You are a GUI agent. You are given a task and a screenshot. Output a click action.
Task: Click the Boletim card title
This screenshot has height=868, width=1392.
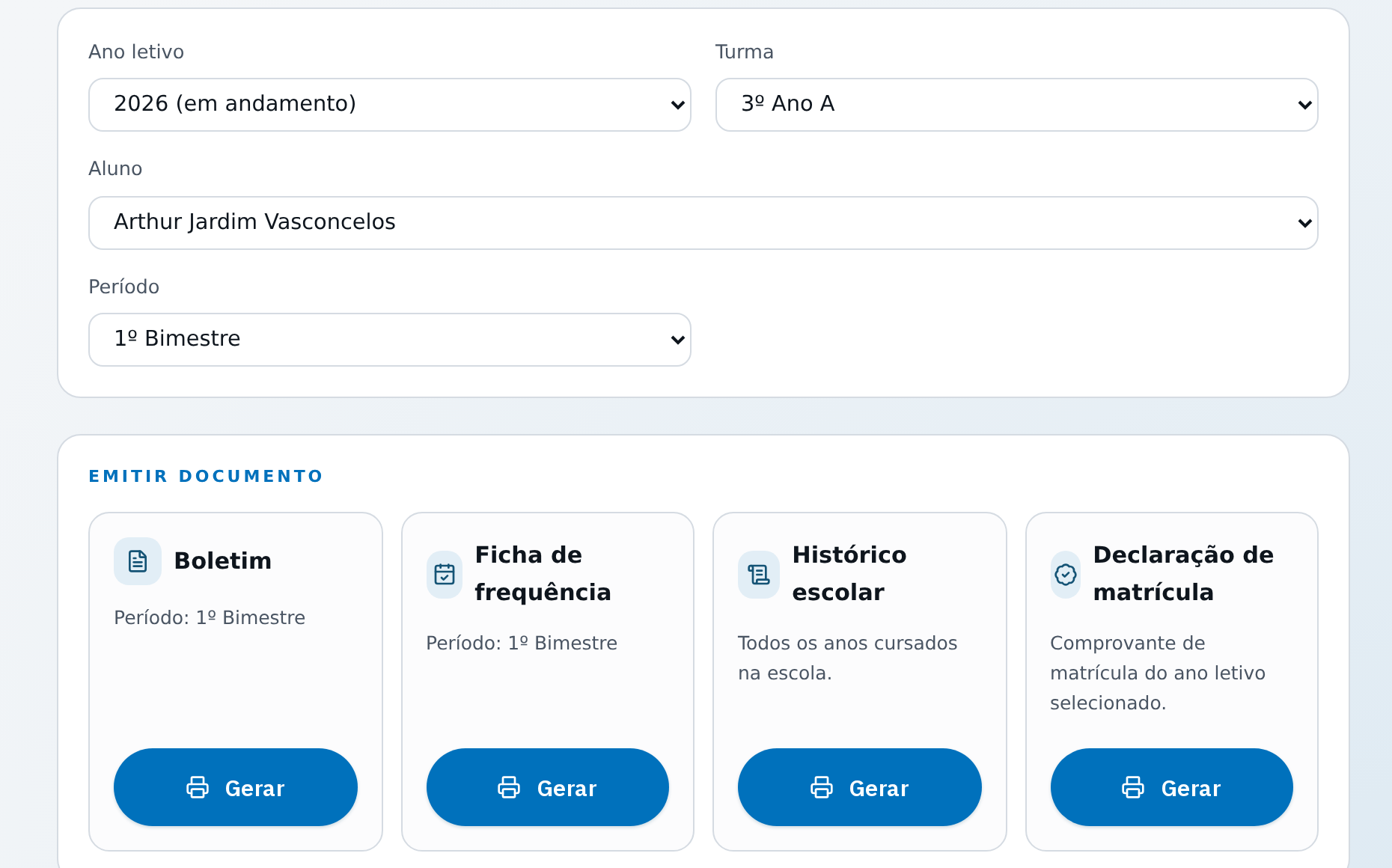223,561
